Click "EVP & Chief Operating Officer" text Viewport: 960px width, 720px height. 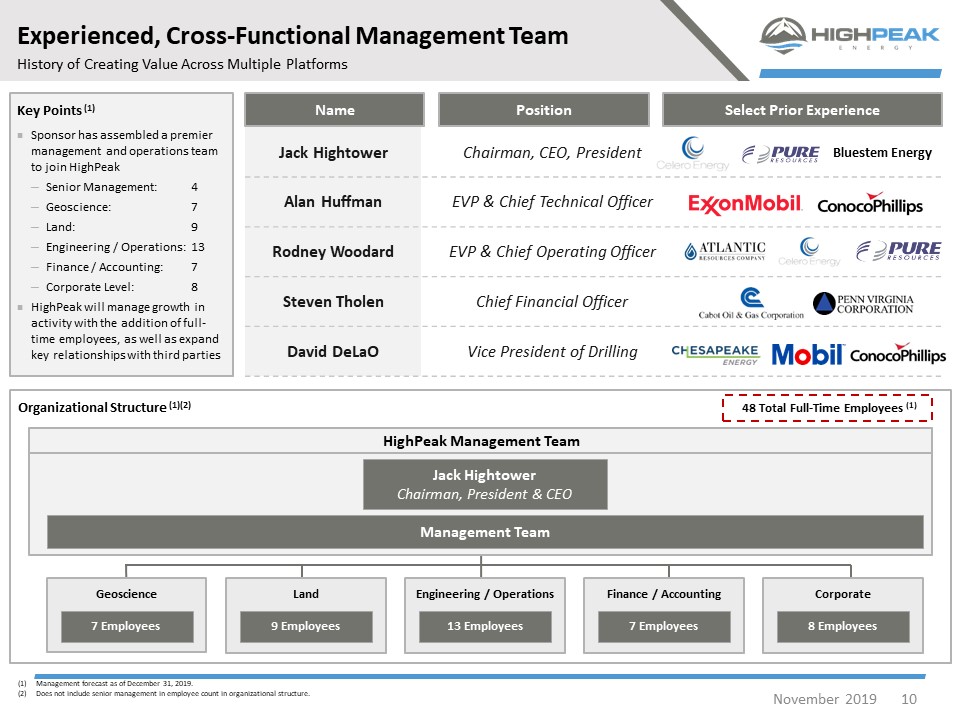[552, 252]
